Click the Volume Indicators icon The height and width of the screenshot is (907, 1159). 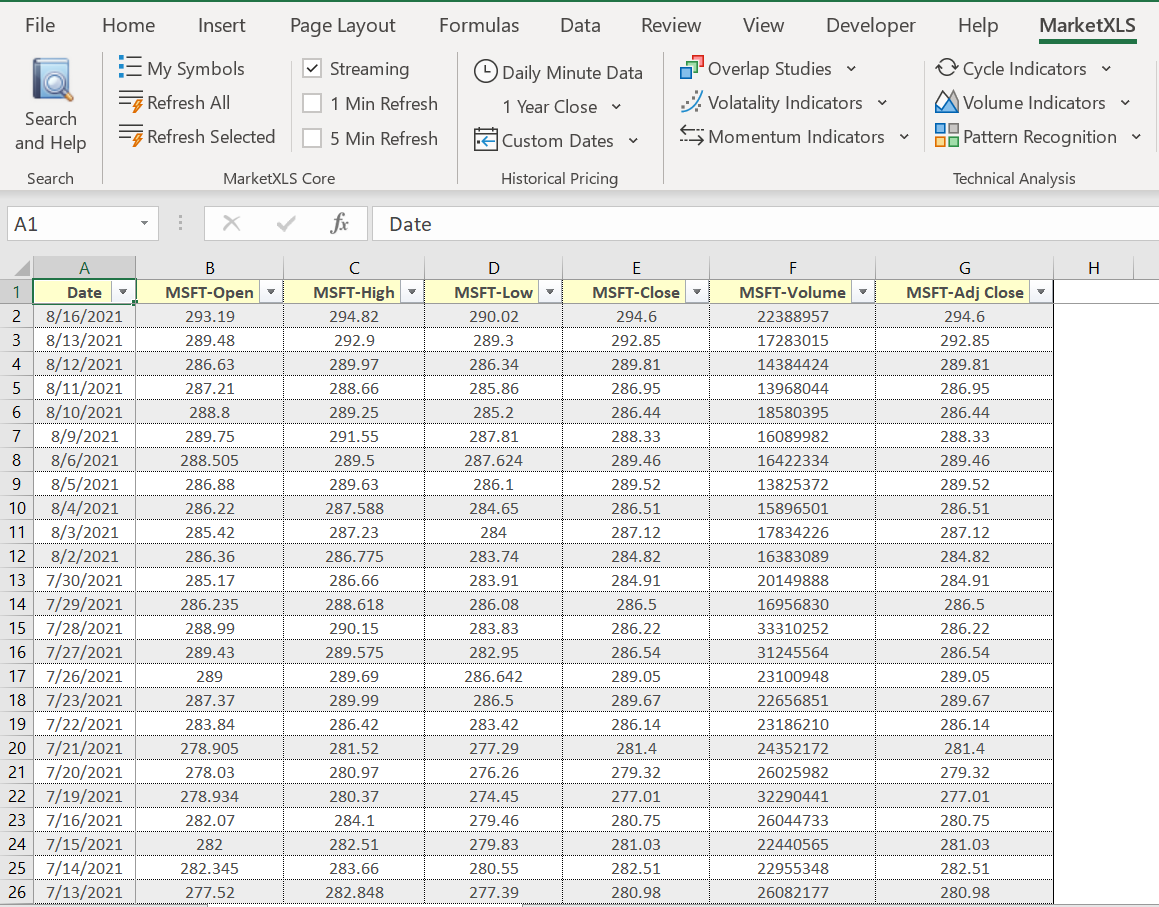[947, 102]
